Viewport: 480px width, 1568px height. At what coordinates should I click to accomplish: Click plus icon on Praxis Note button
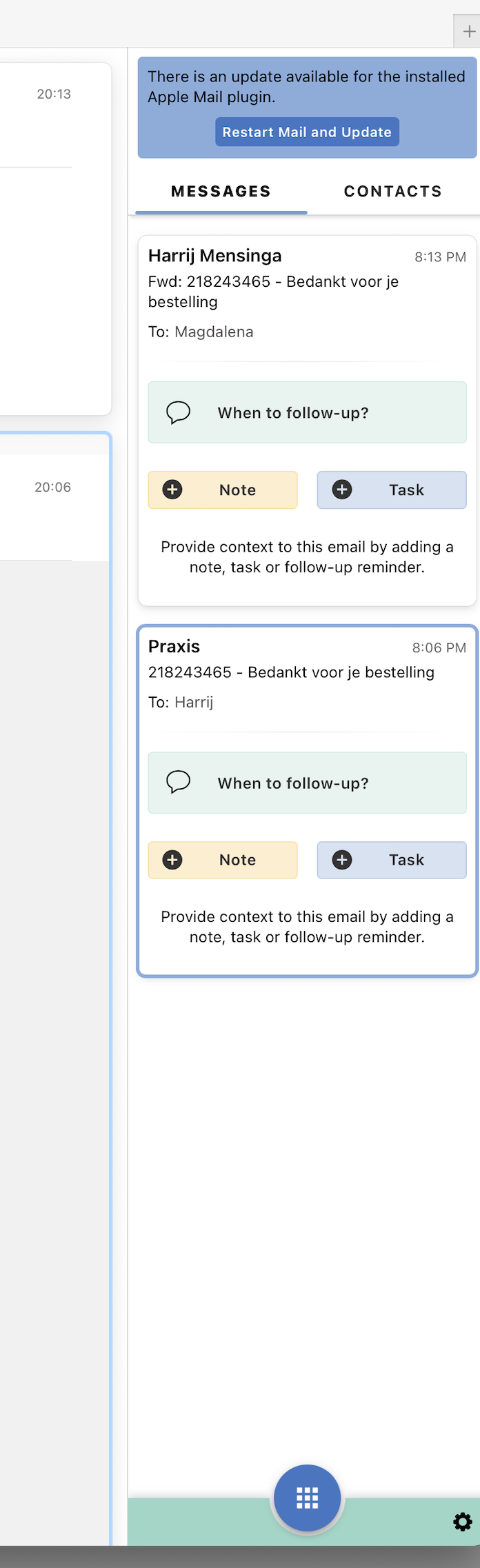172,860
